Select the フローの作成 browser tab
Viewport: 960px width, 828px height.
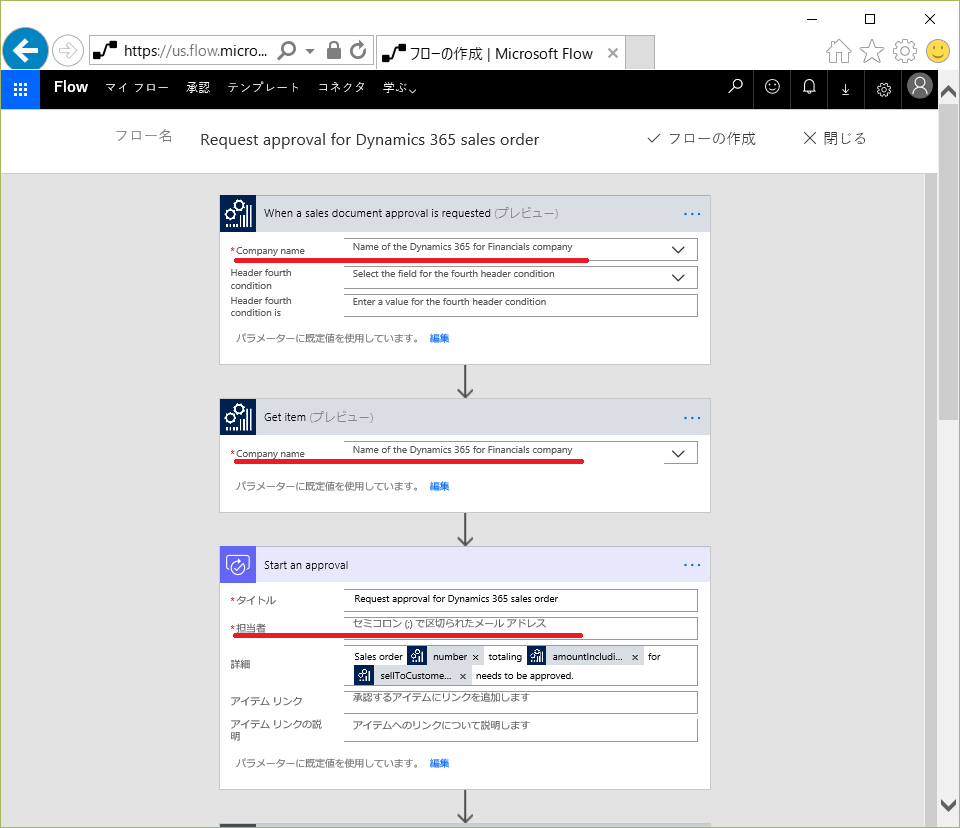500,53
